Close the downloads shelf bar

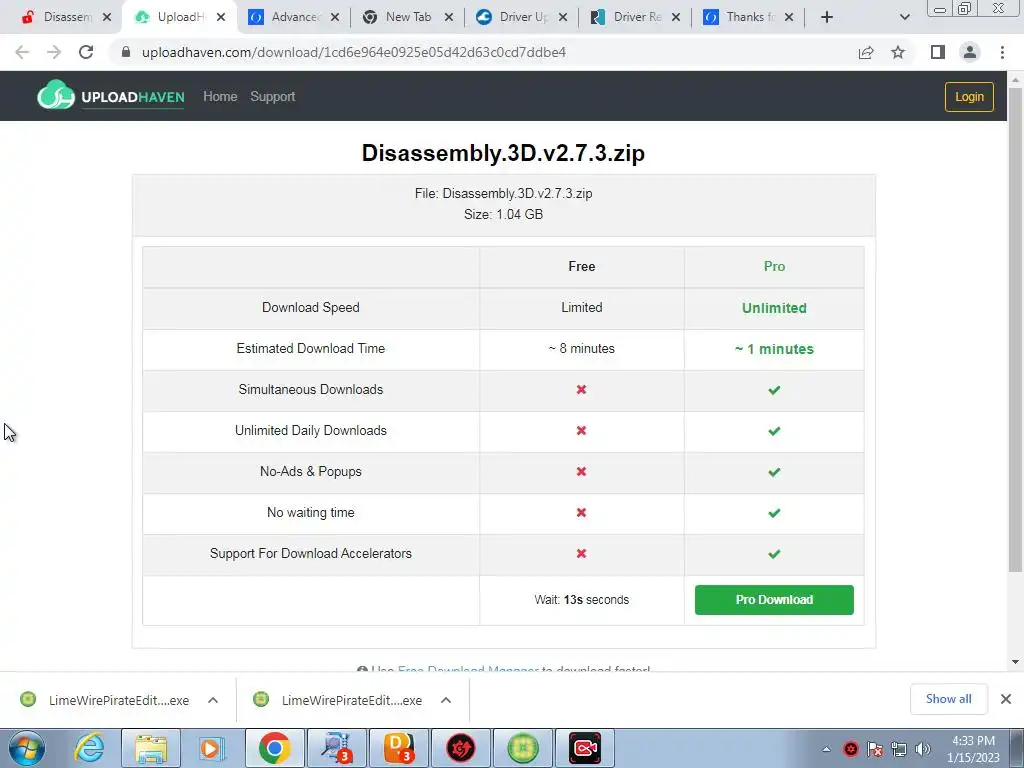coord(1006,699)
